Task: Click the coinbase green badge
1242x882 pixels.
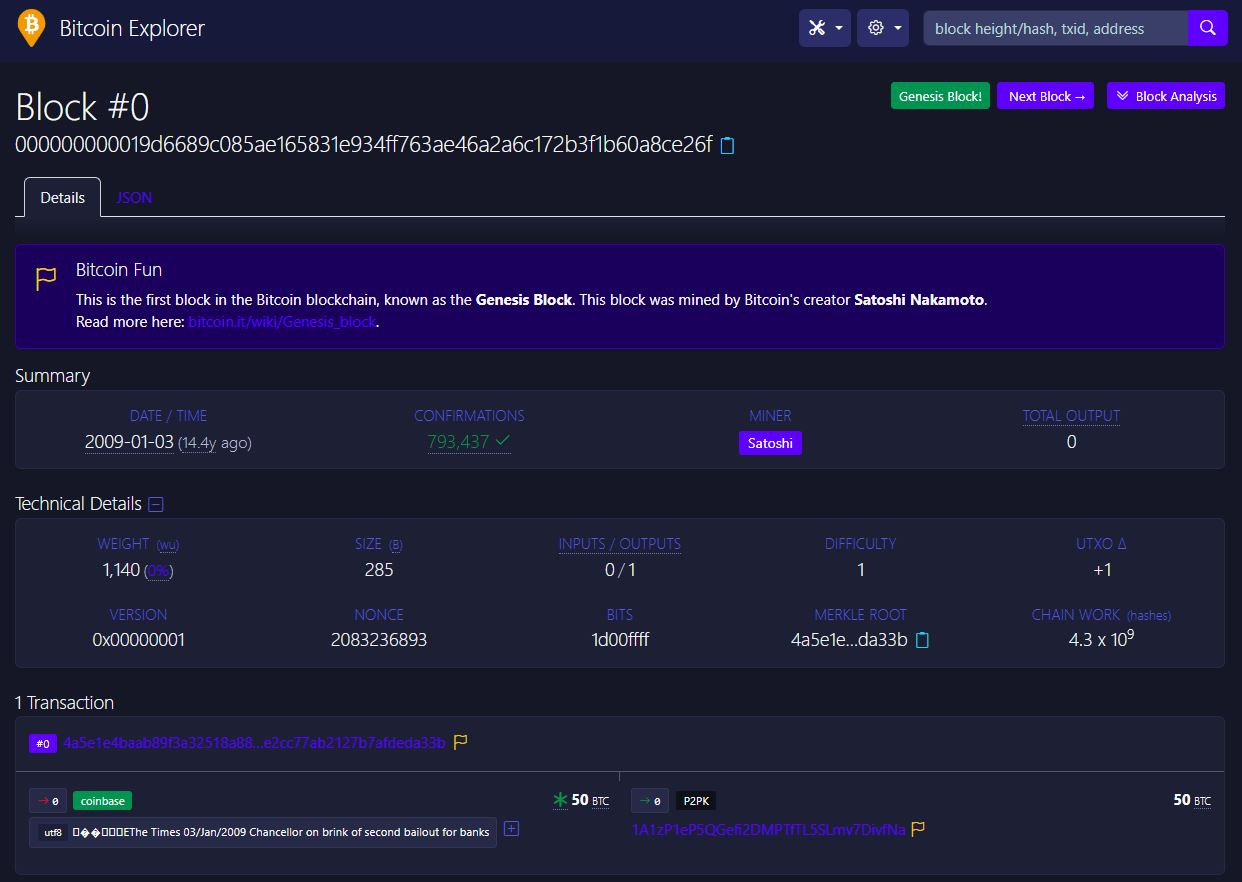Action: 102,801
